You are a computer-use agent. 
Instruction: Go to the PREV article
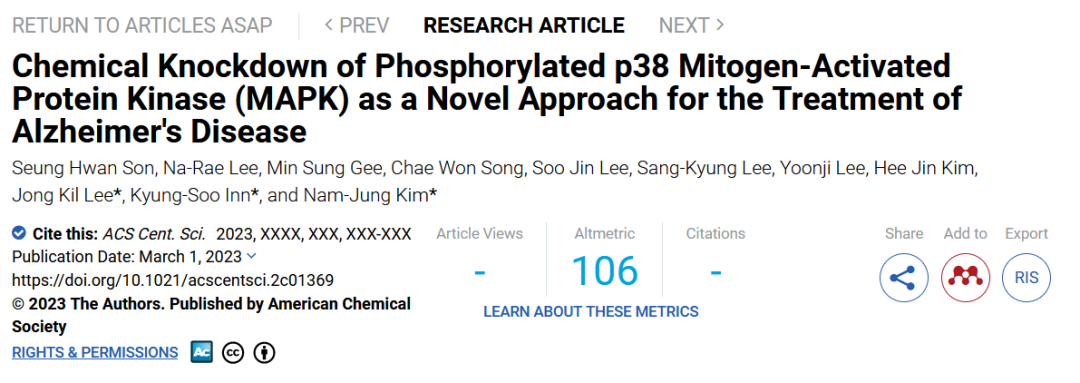pos(357,26)
